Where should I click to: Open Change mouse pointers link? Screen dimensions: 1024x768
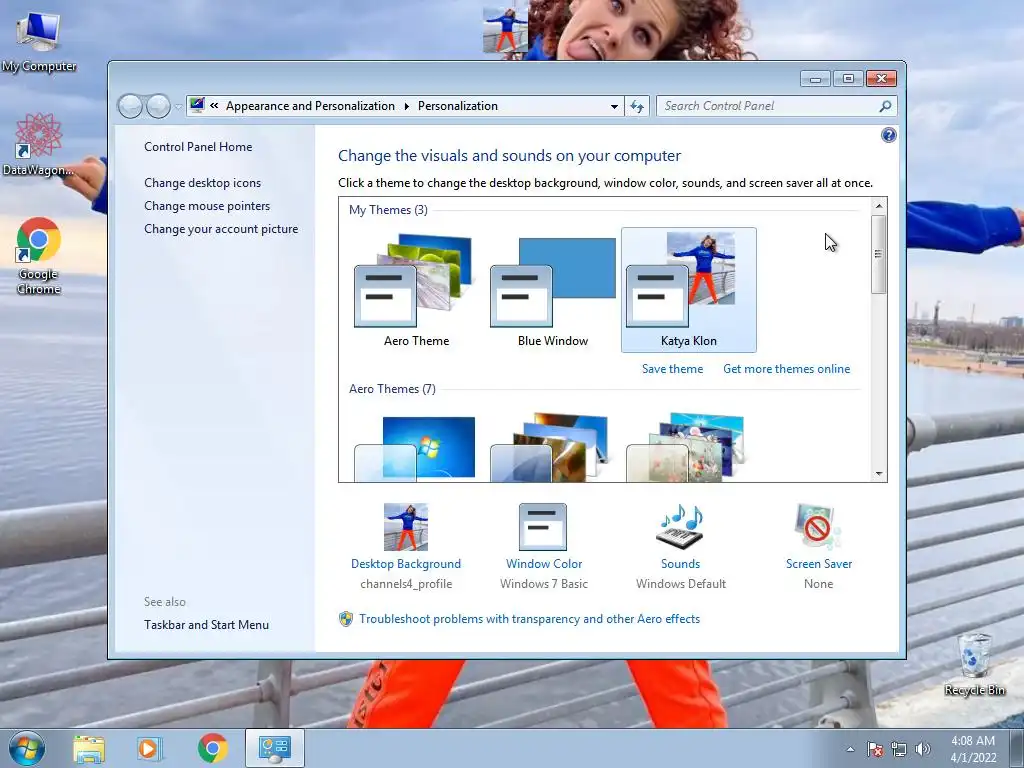point(207,206)
